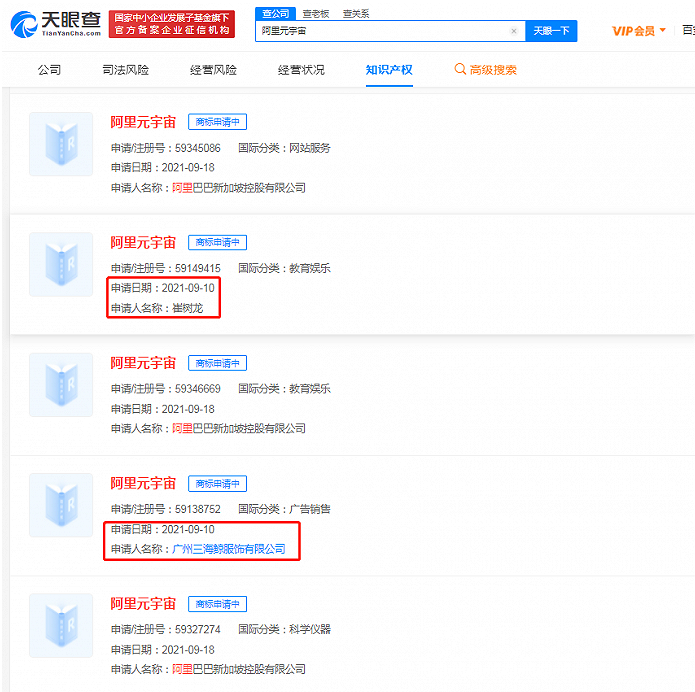Open the first 阿里元宇宙 trademark thumbnail
Screen dimensions: 695x692
(x=61, y=144)
